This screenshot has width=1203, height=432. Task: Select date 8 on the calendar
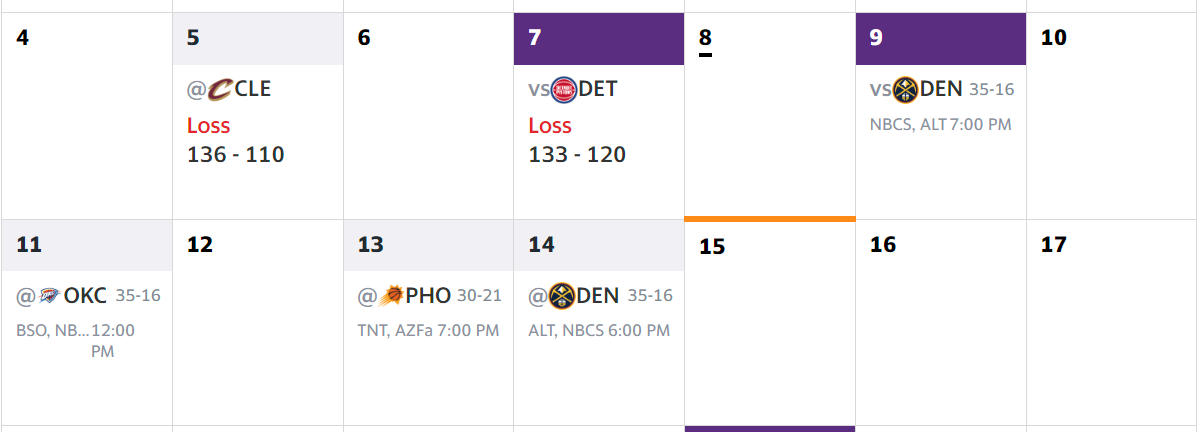[x=706, y=39]
